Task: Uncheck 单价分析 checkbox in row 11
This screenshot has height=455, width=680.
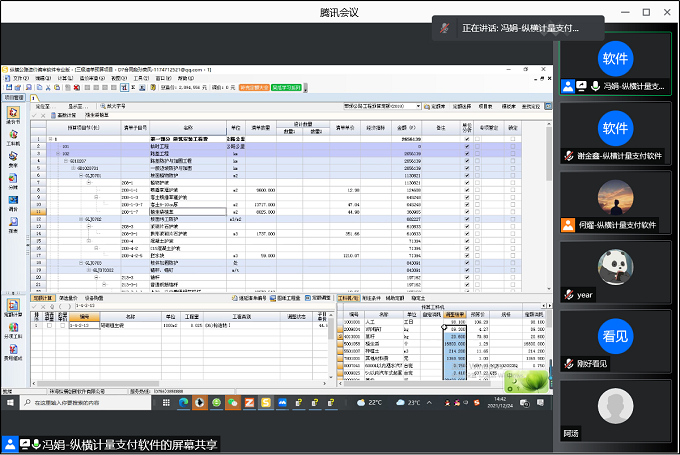Action: tap(467, 212)
